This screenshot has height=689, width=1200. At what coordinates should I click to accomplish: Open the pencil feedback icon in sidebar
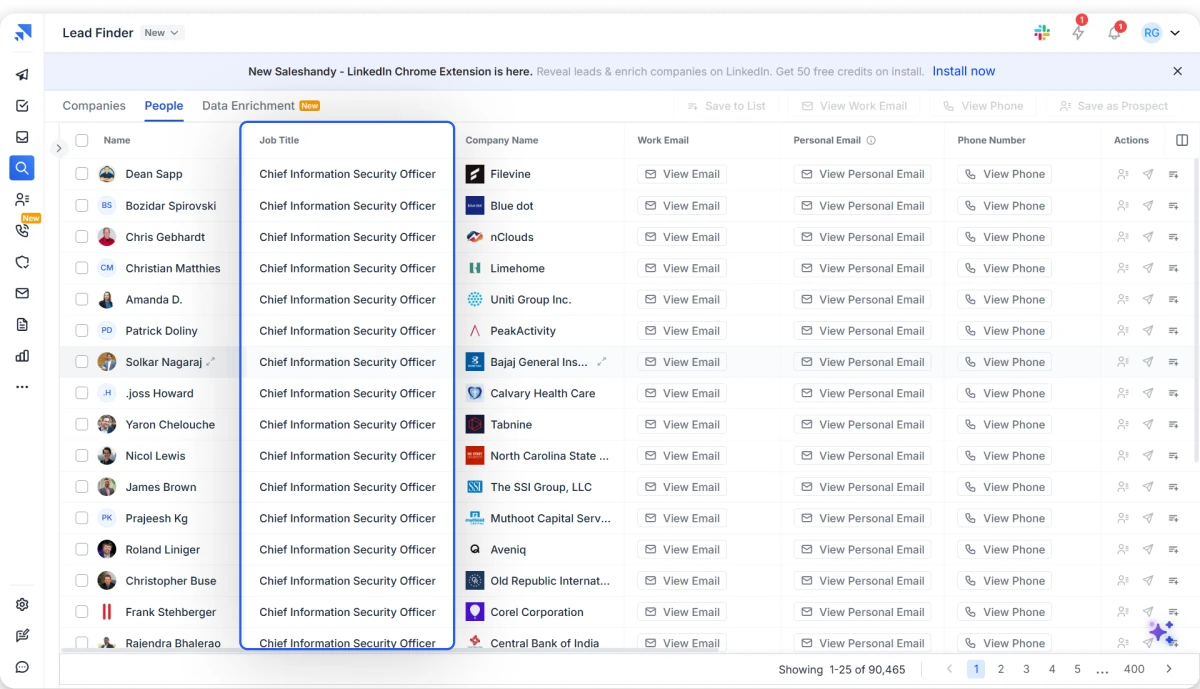point(22,635)
